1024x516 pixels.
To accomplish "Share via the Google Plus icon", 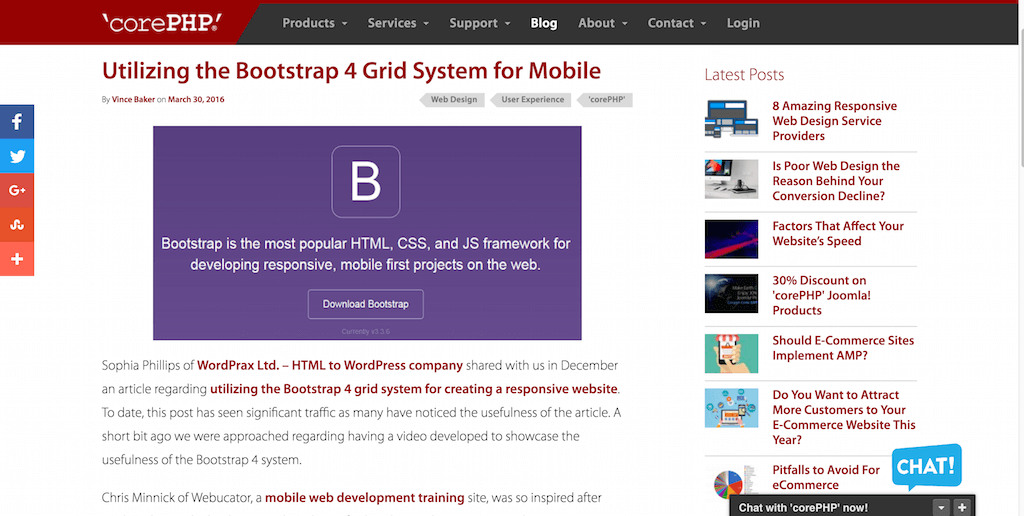I will 17,190.
